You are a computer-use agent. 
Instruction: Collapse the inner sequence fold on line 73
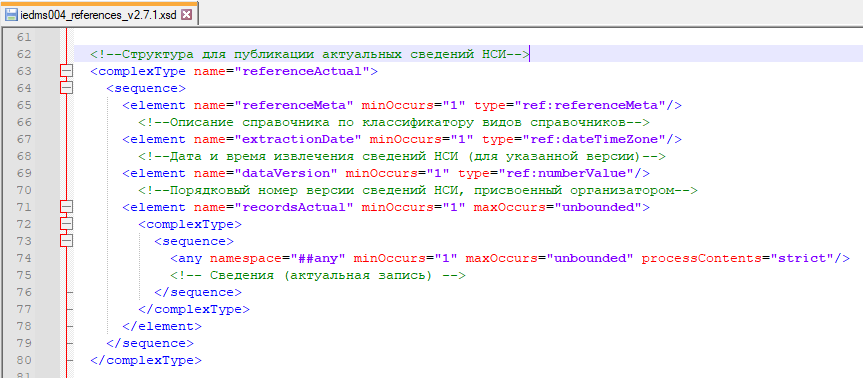[67, 241]
